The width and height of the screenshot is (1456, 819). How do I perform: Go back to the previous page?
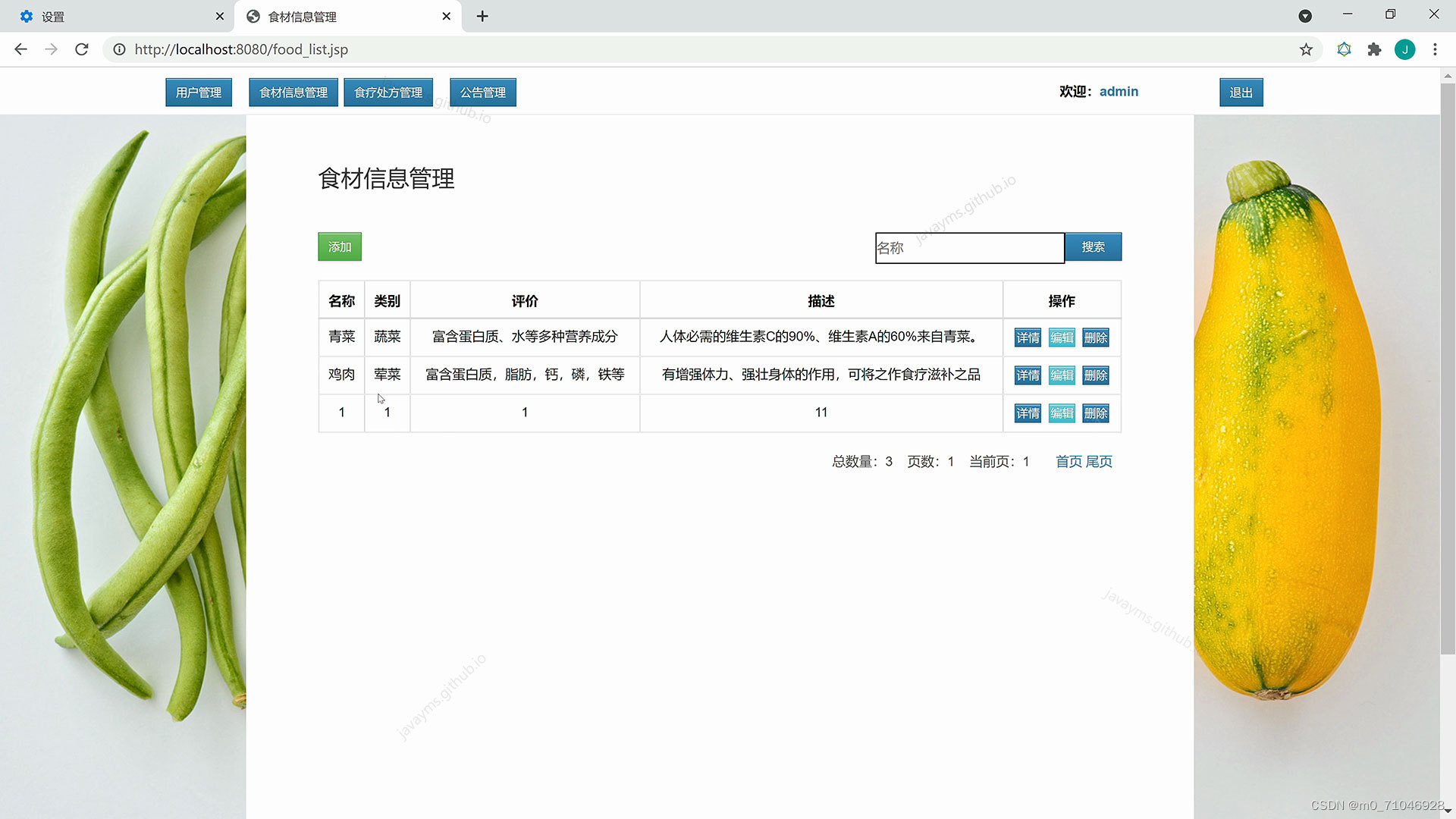tap(20, 49)
